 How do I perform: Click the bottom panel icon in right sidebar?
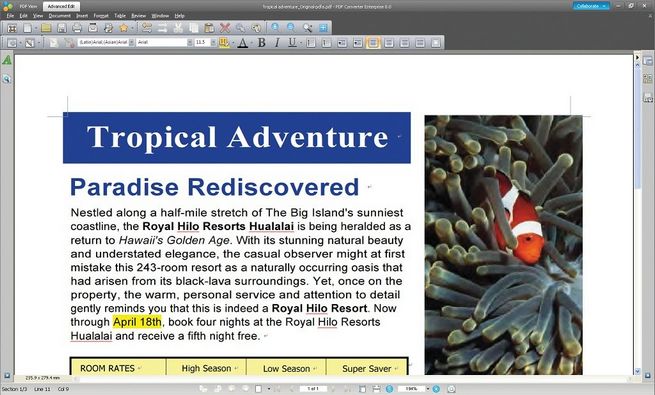point(648,98)
